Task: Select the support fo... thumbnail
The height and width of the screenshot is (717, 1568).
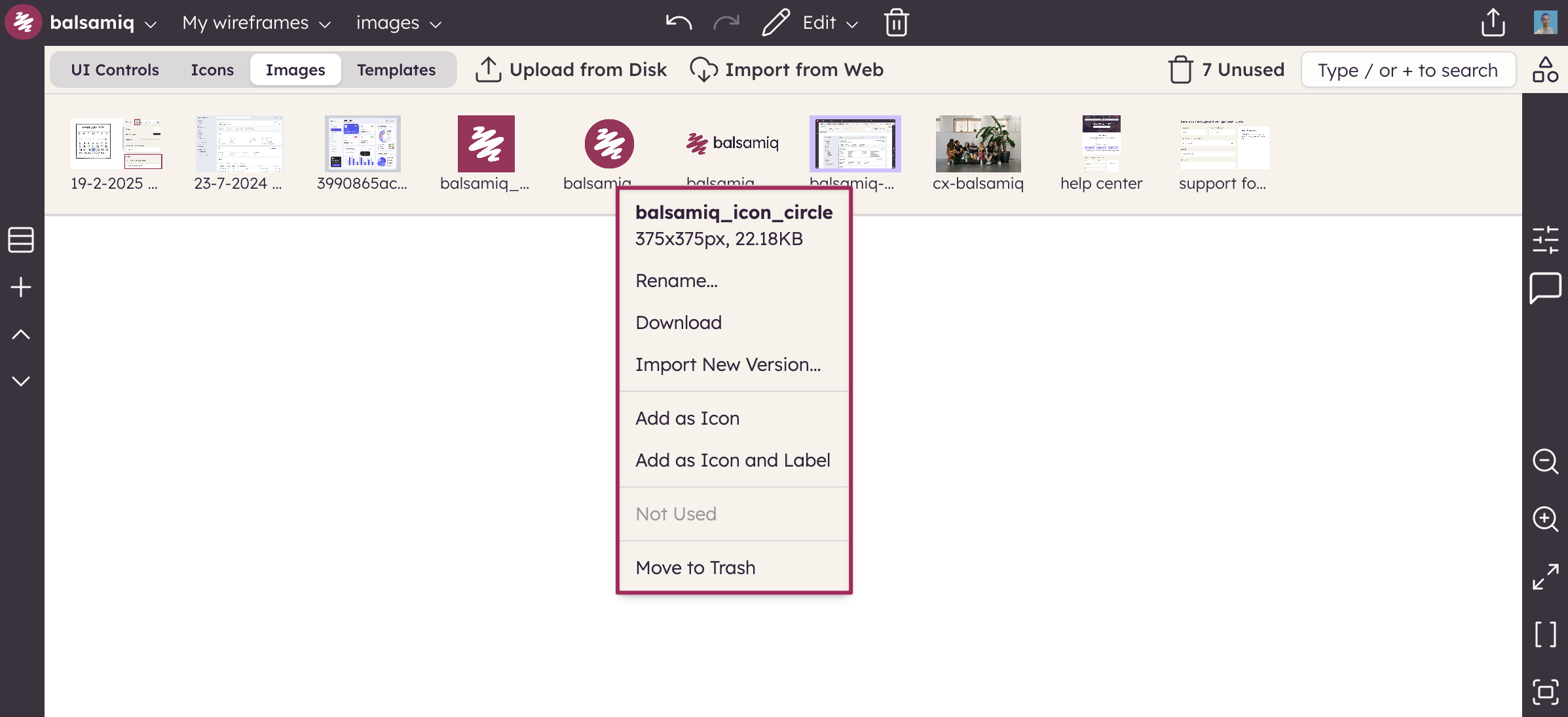Action: tap(1223, 144)
